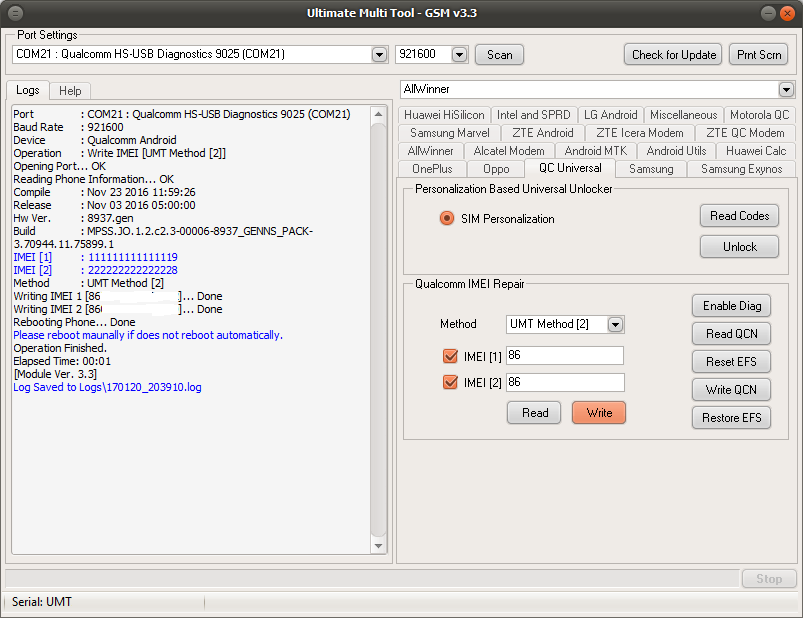Click the 'Serial: UMT' status bar text
This screenshot has width=803, height=618.
(41, 602)
